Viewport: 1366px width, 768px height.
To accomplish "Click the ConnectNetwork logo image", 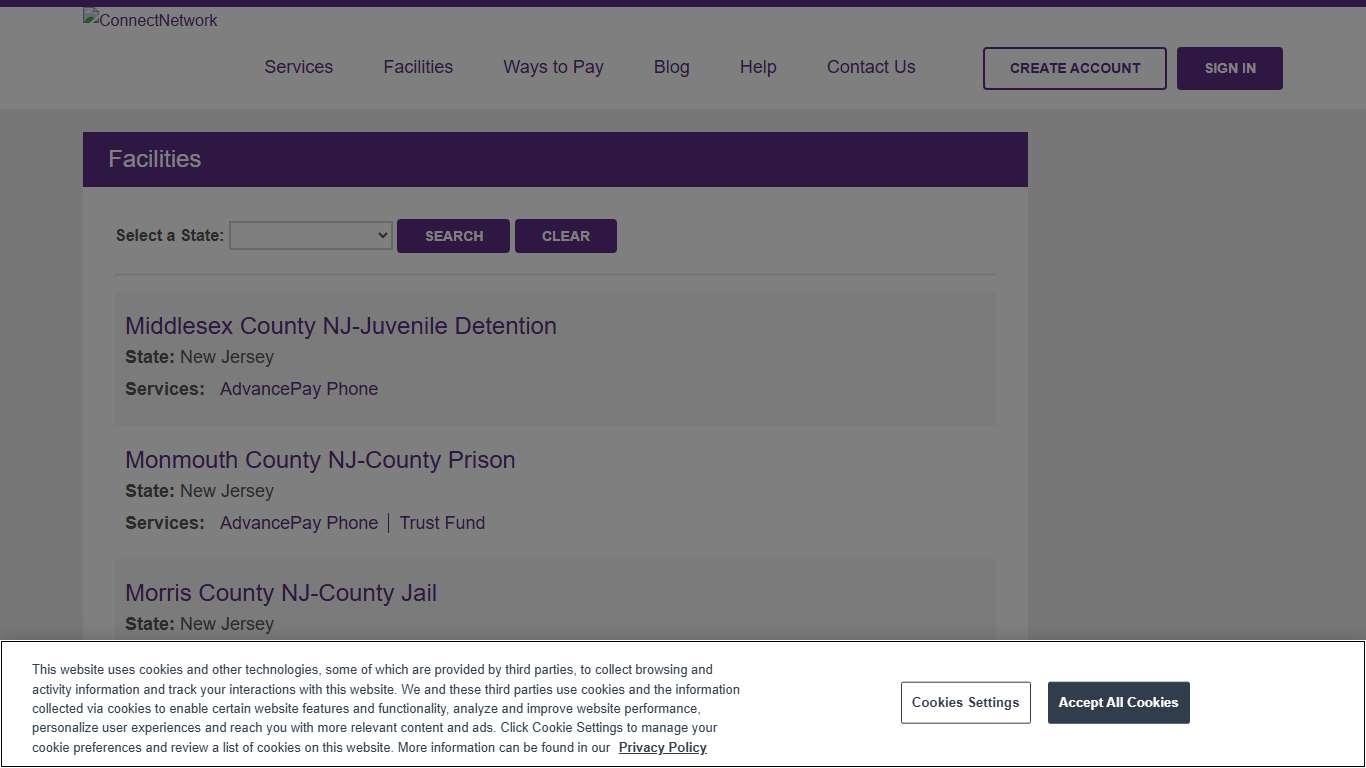I will 150,20.
